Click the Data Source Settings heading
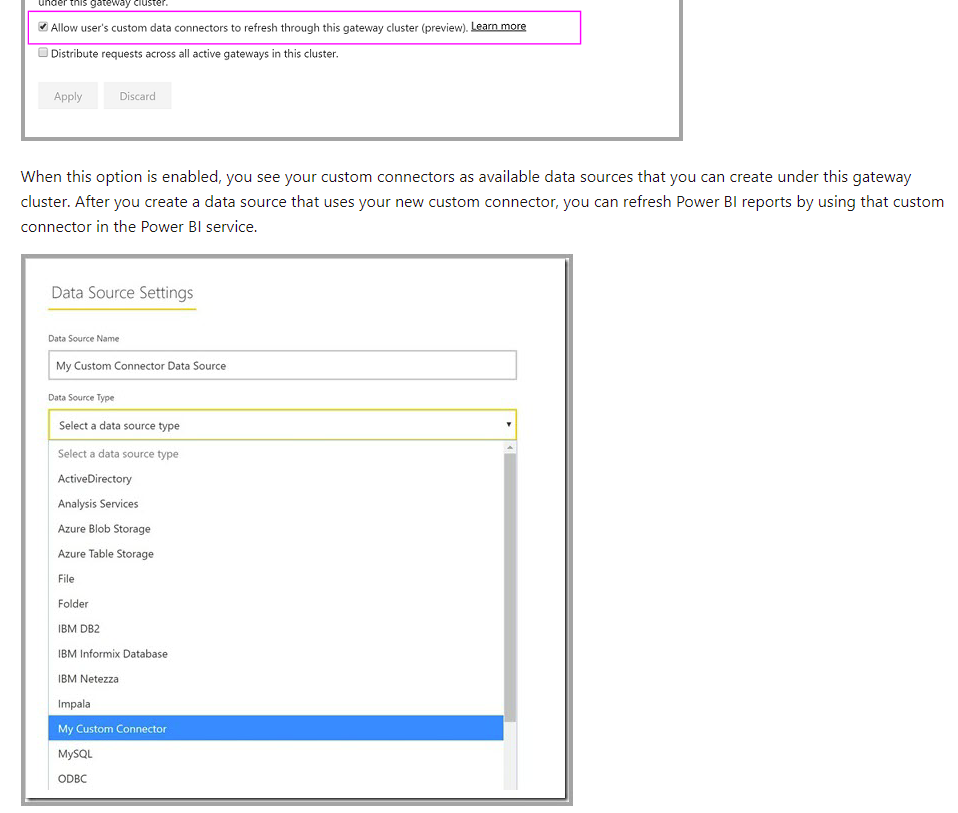958x813 pixels. 122,293
